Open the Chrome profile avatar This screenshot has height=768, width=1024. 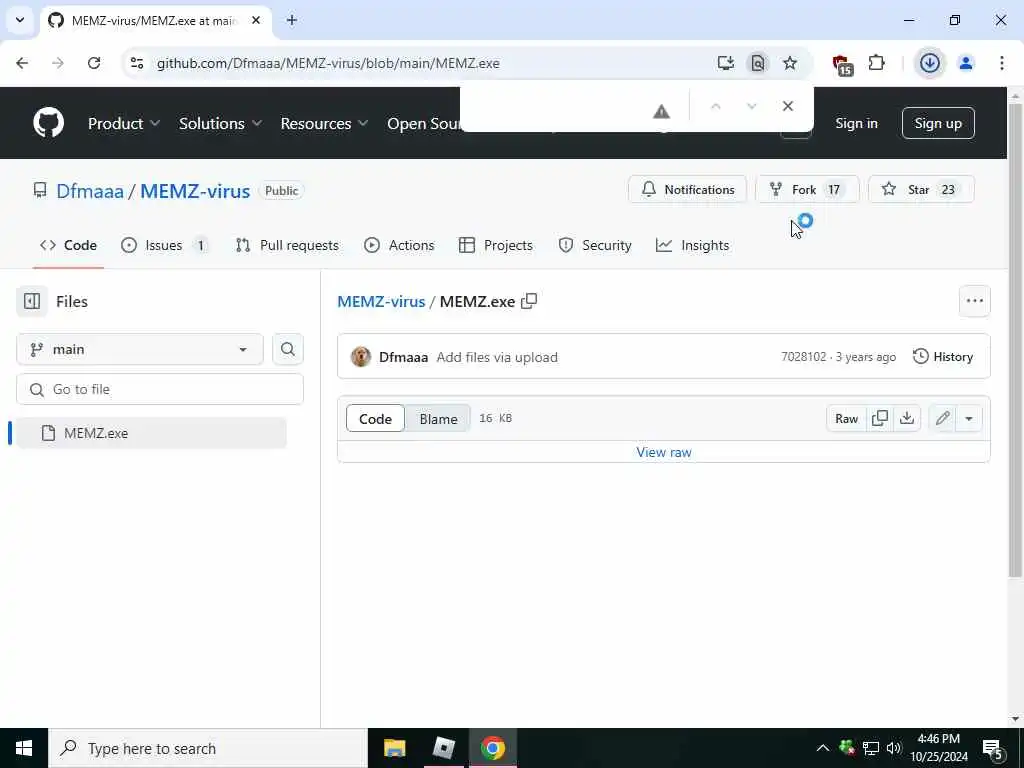pyautogui.click(x=965, y=63)
